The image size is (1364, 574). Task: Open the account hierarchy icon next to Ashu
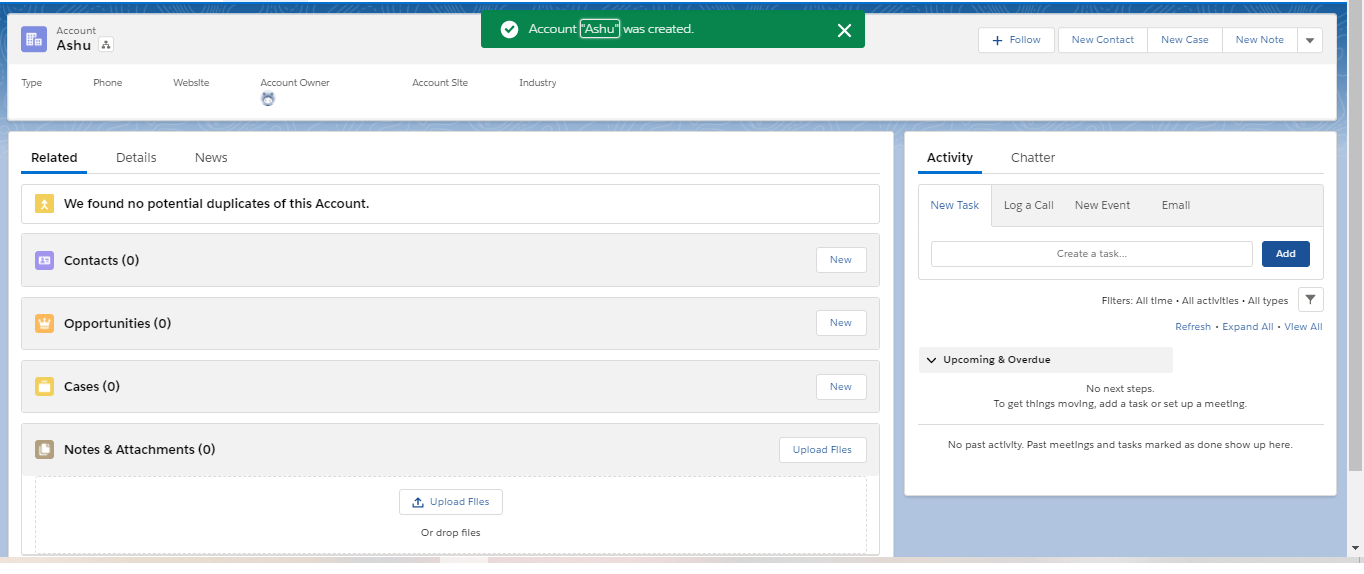tap(106, 45)
